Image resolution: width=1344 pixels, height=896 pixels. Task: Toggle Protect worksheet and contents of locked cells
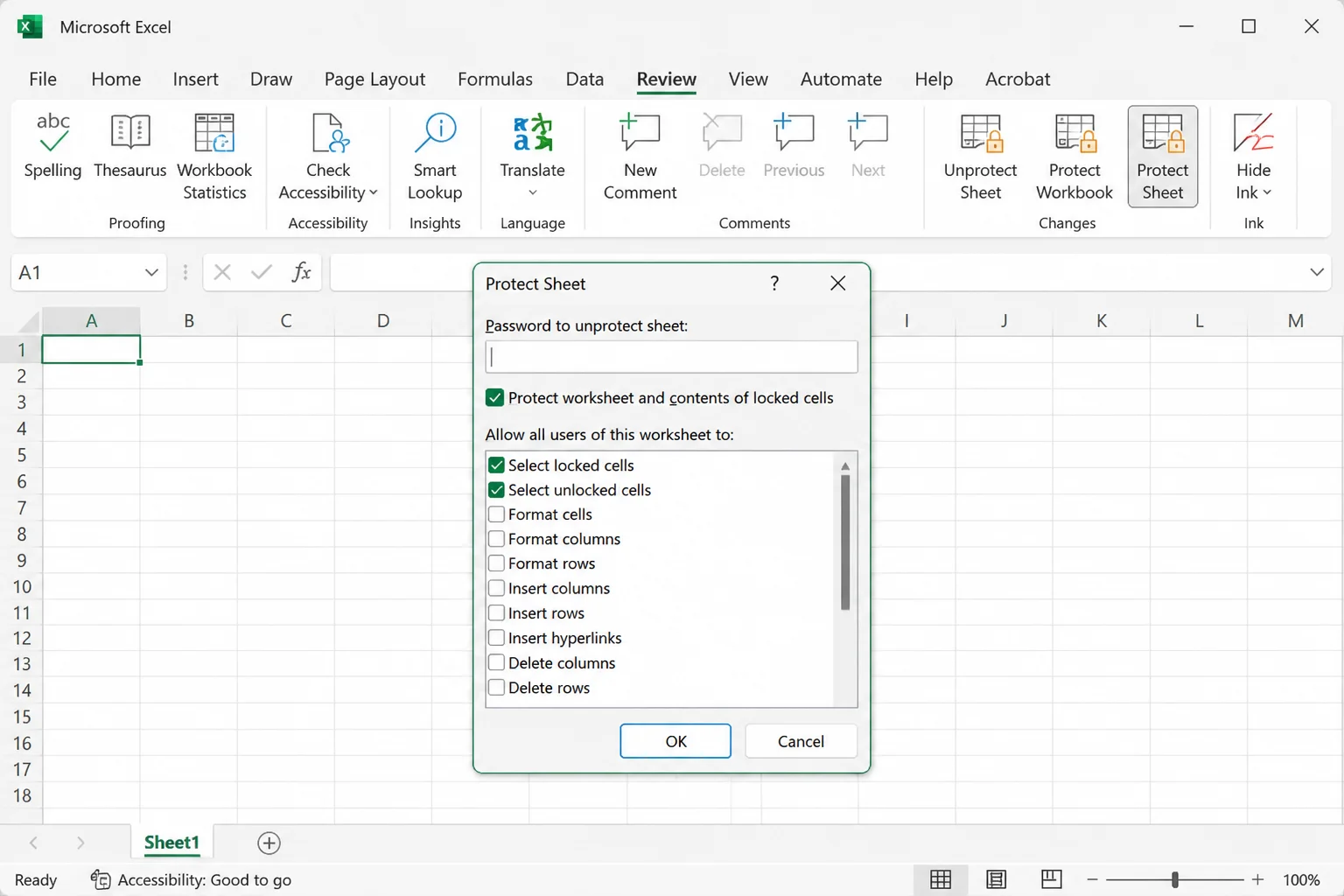coord(495,397)
